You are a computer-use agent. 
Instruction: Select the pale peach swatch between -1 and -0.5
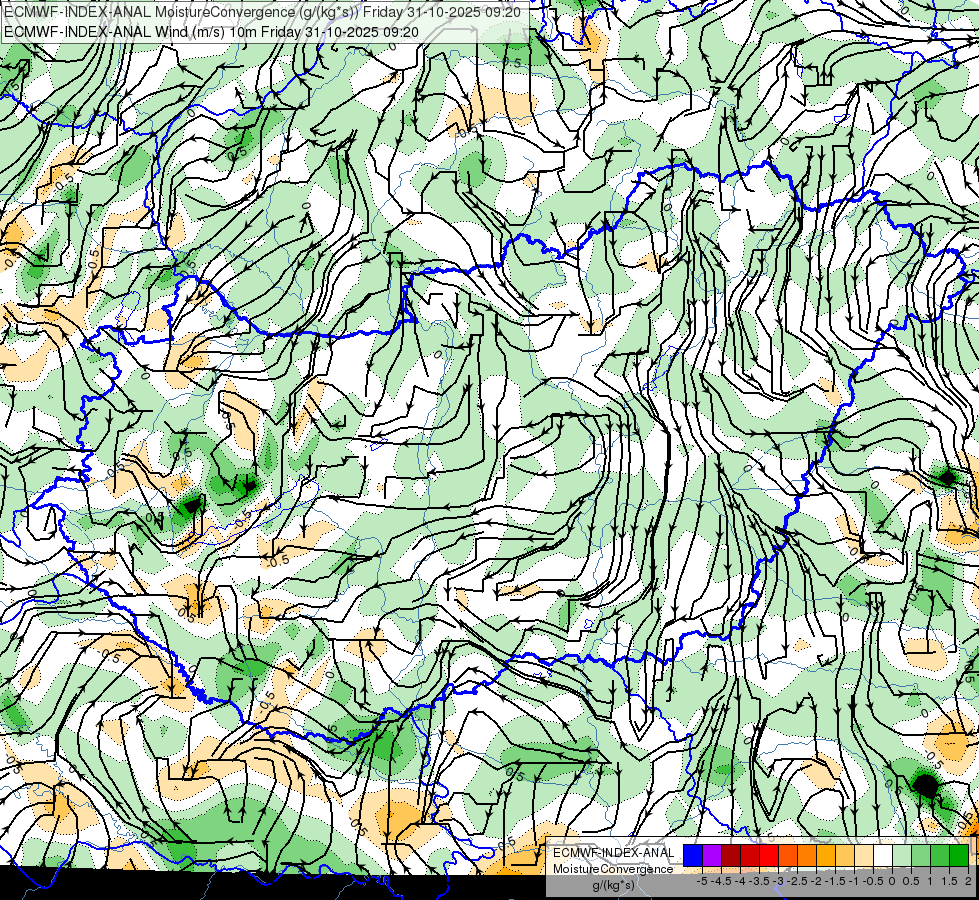tap(864, 856)
